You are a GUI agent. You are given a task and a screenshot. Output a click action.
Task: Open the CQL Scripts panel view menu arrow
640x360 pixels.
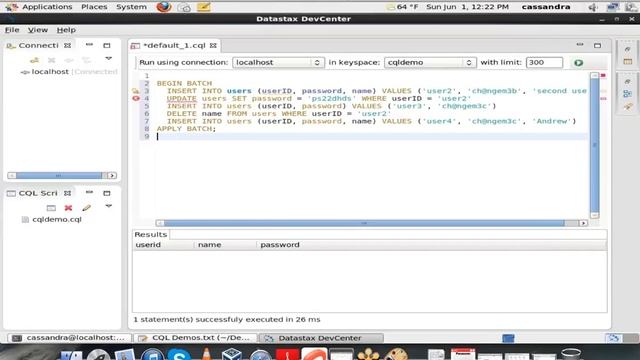pyautogui.click(x=109, y=207)
